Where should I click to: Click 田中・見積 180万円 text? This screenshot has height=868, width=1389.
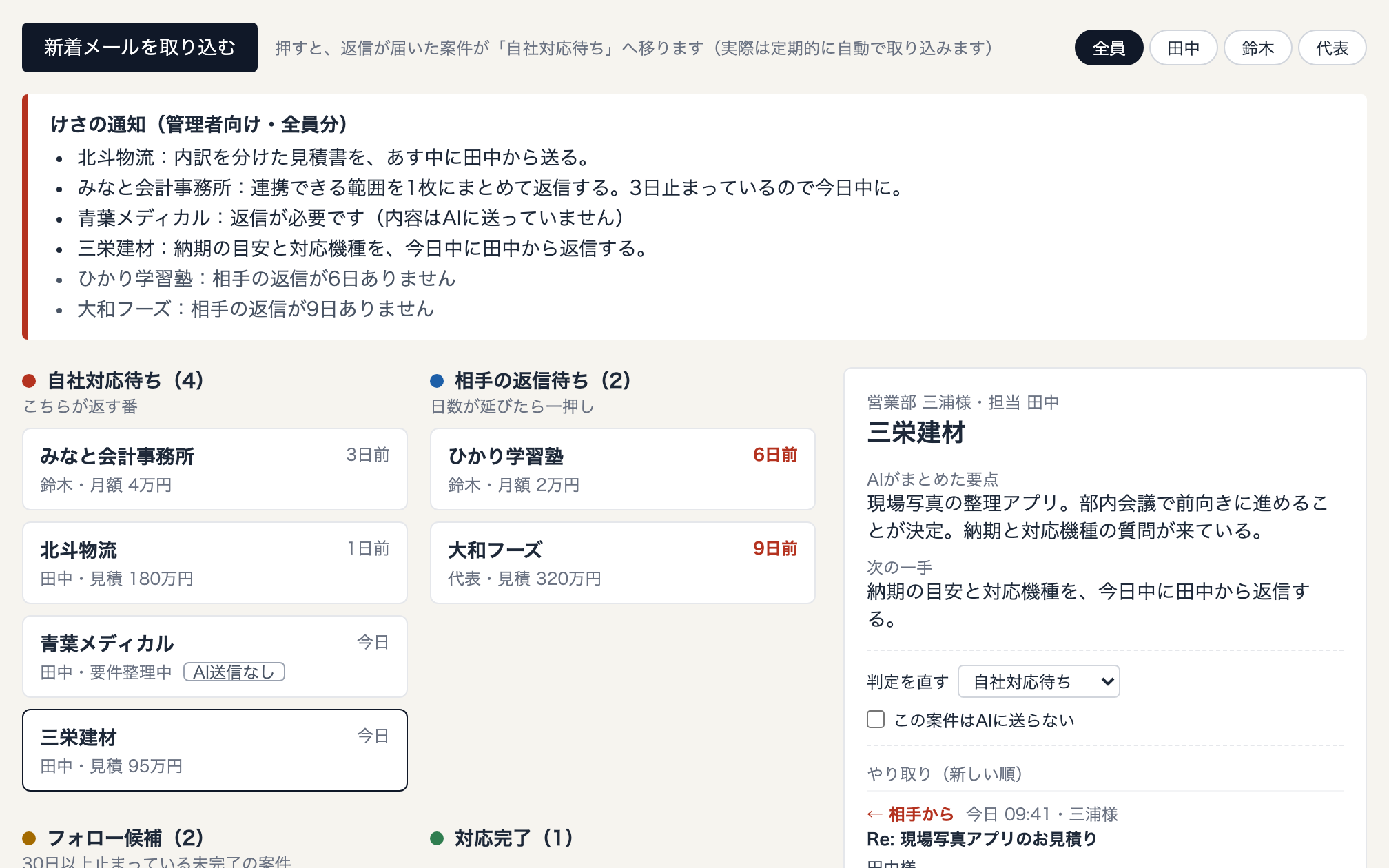tap(117, 579)
